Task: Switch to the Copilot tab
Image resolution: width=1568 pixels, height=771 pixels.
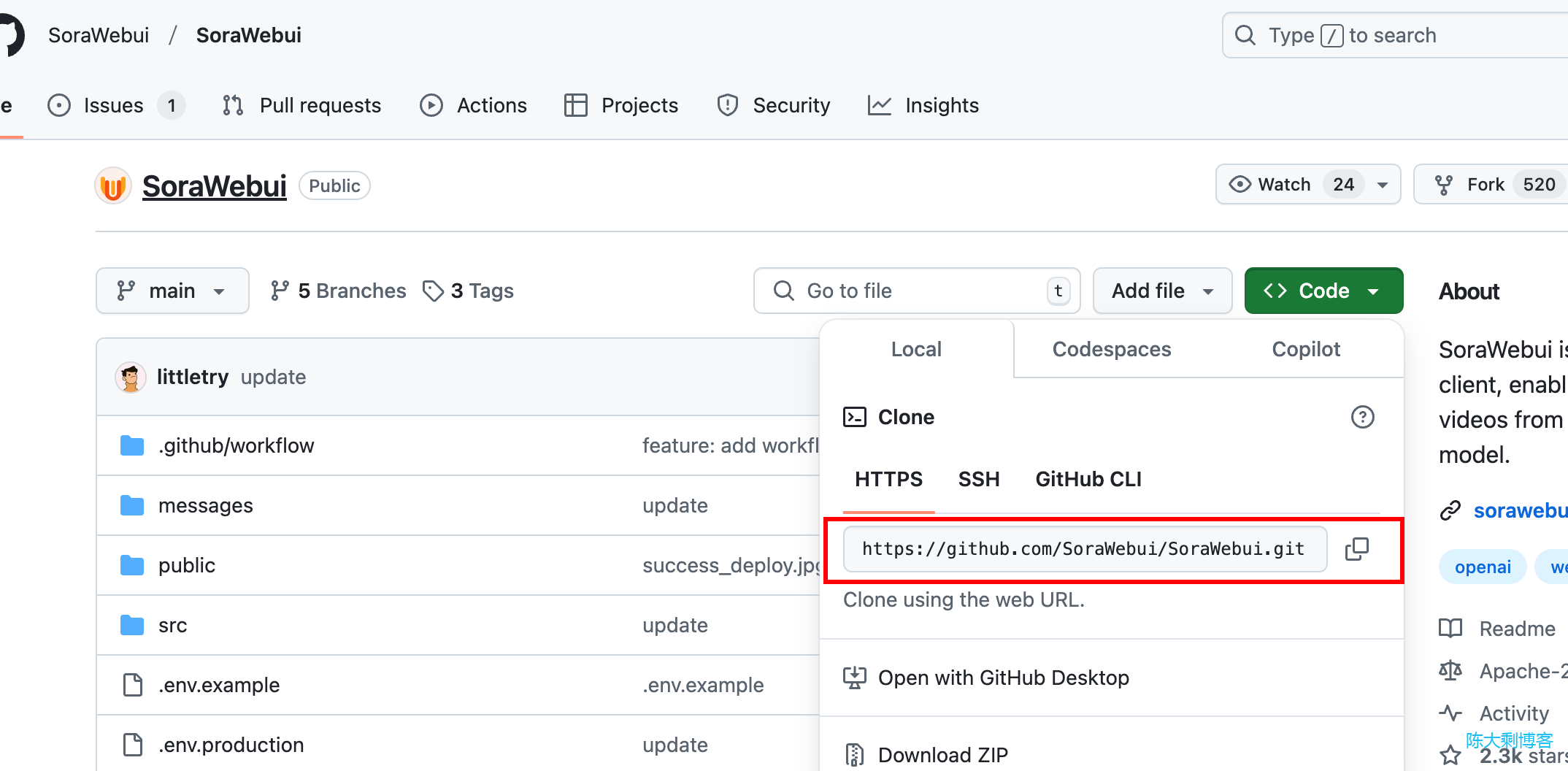Action: point(1306,349)
